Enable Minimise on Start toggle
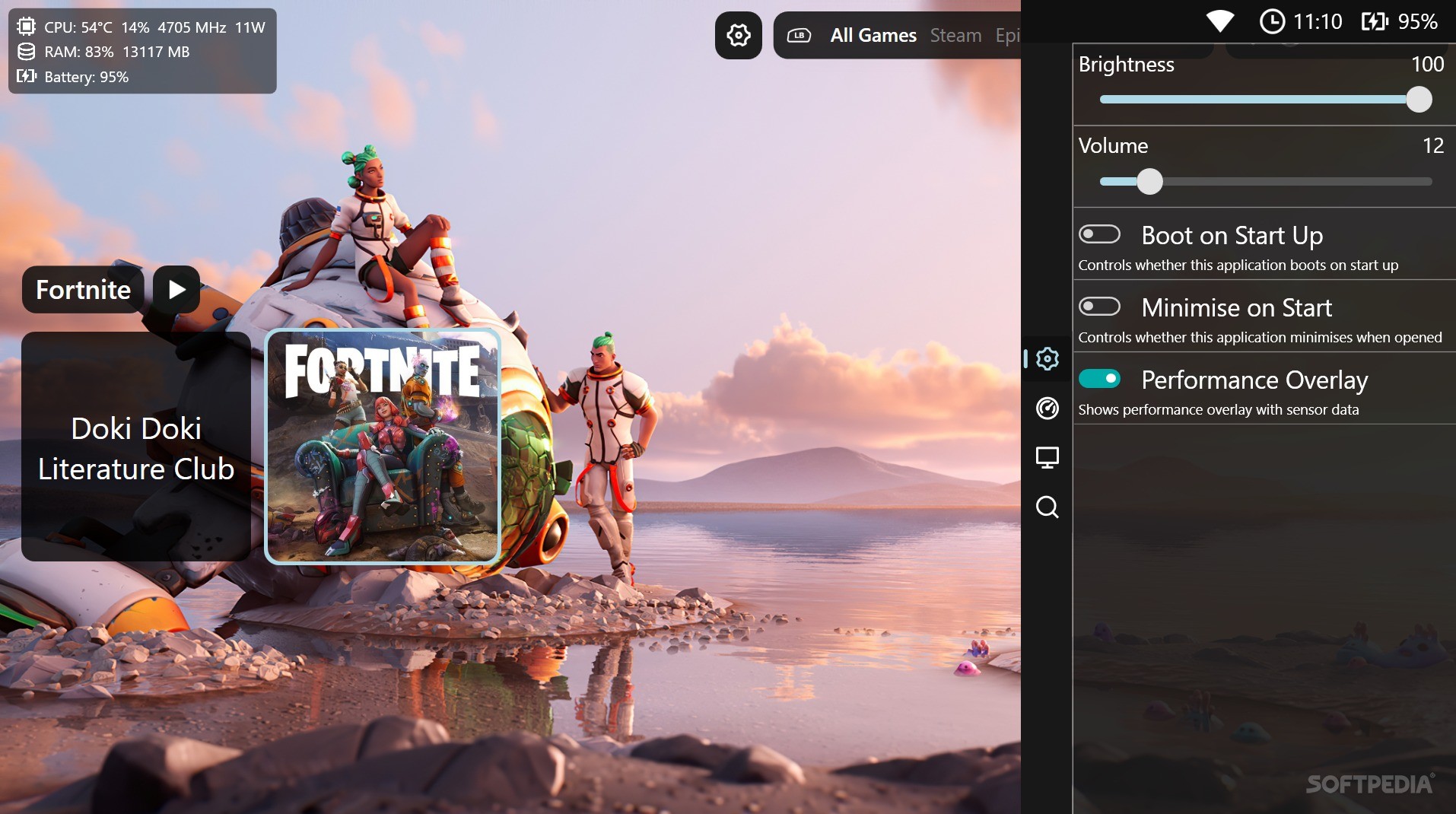This screenshot has width=1456, height=814. click(1099, 307)
